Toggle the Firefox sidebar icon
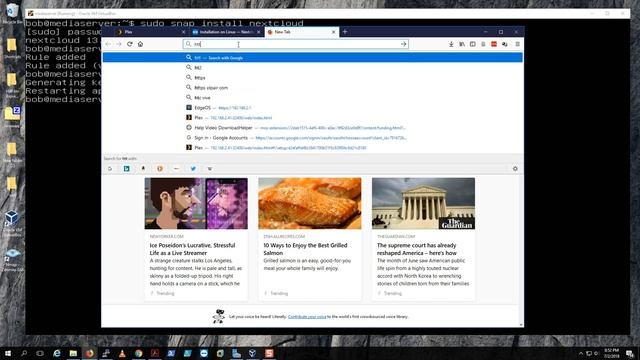Image resolution: width=640 pixels, height=360 pixels. pos(473,44)
